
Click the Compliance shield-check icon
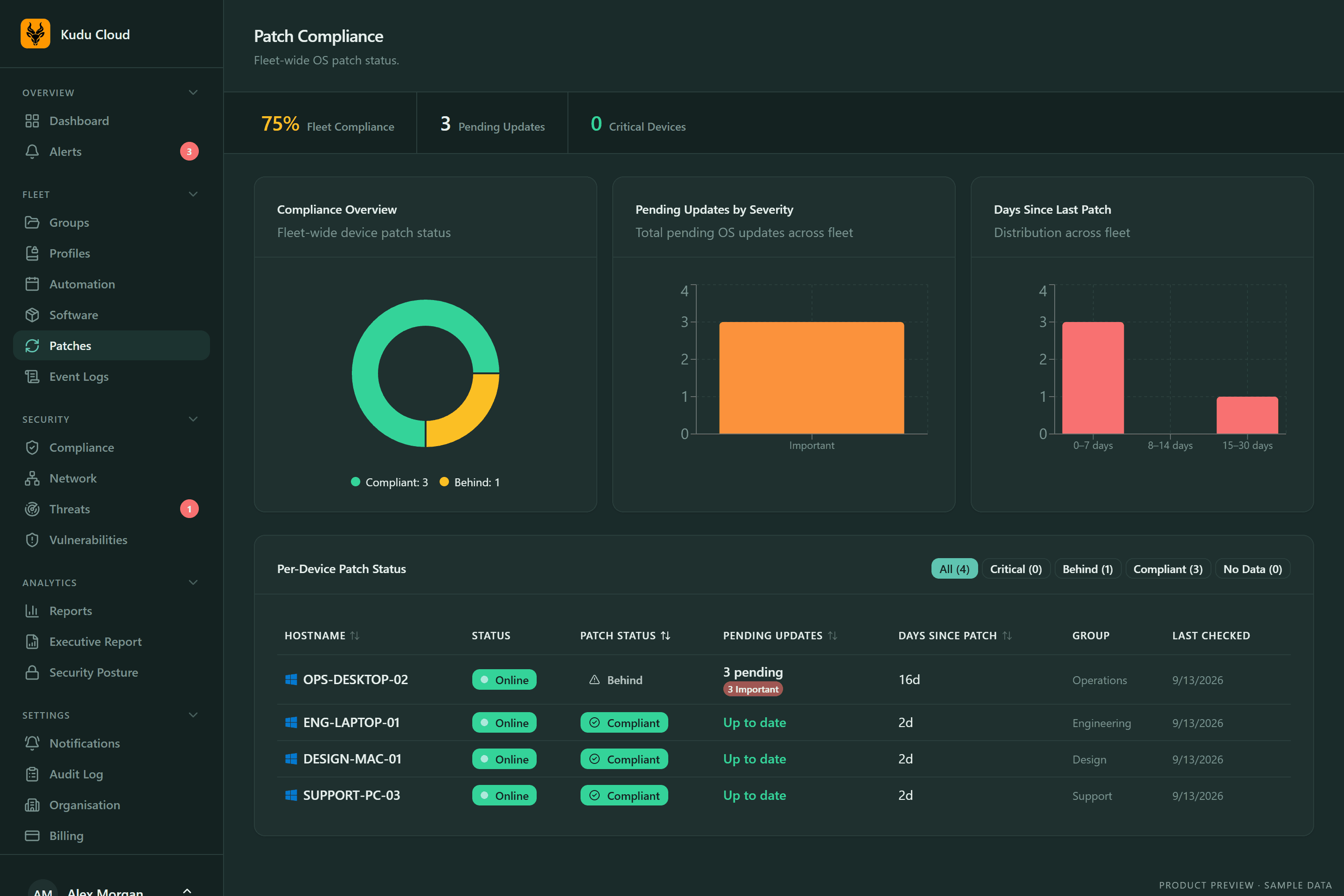tap(32, 448)
